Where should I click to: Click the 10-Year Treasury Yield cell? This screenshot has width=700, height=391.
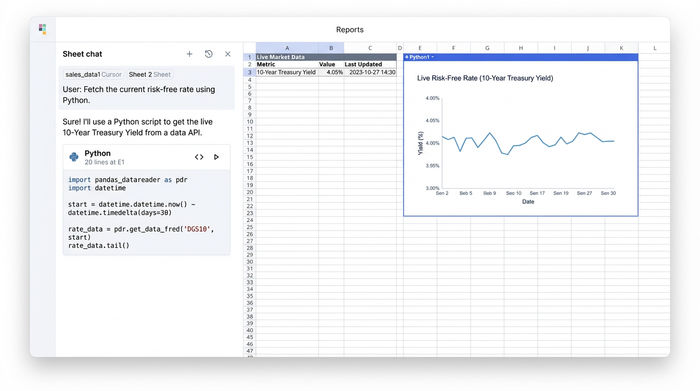(287, 72)
